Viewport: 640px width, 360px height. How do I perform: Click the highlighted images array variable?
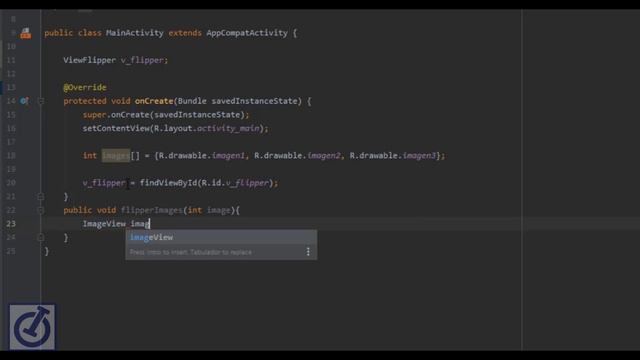pos(116,156)
